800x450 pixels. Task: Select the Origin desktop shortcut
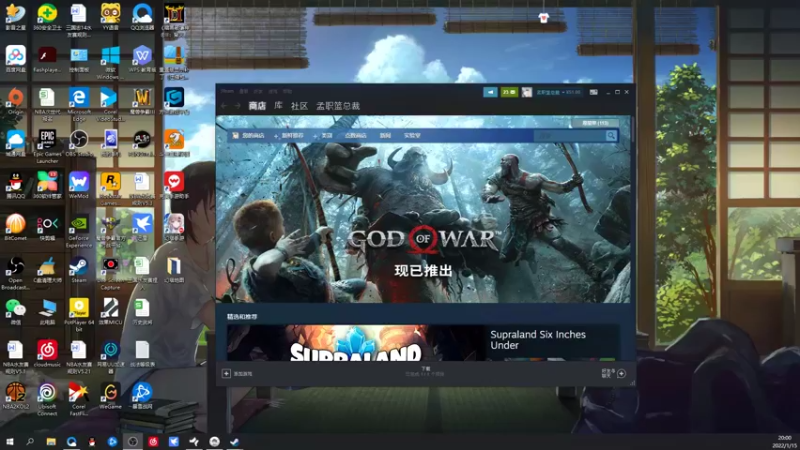tap(15, 101)
